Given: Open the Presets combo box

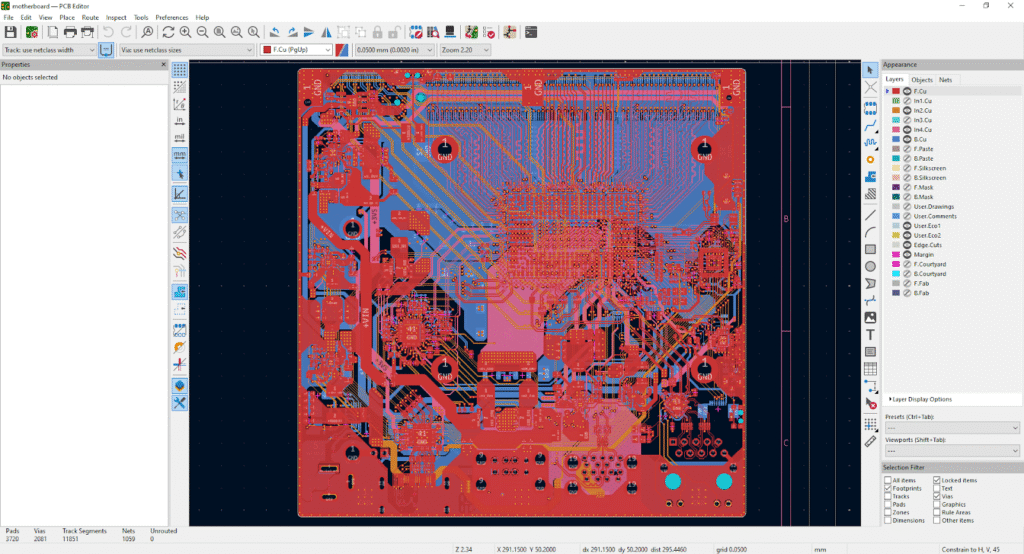Looking at the screenshot, I should point(950,427).
